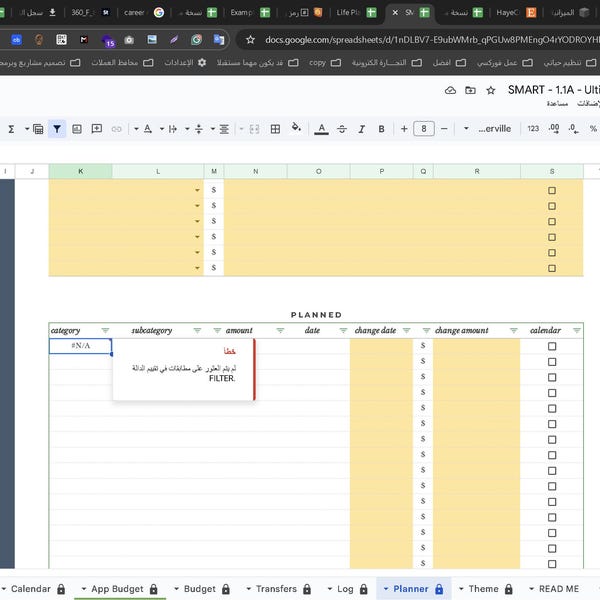Viewport: 600px width, 600px height.
Task: Open the copy bookmarks folder
Action: pyautogui.click(x=325, y=63)
